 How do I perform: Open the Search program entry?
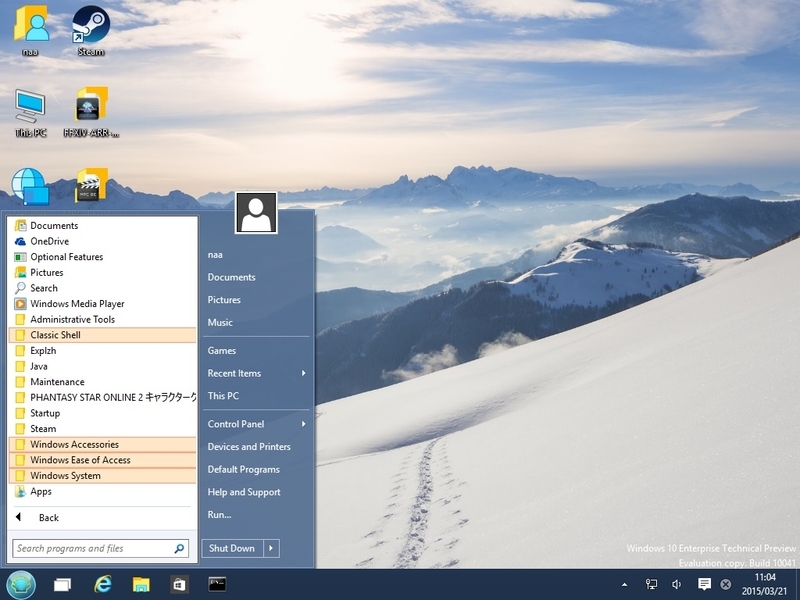[x=102, y=288]
